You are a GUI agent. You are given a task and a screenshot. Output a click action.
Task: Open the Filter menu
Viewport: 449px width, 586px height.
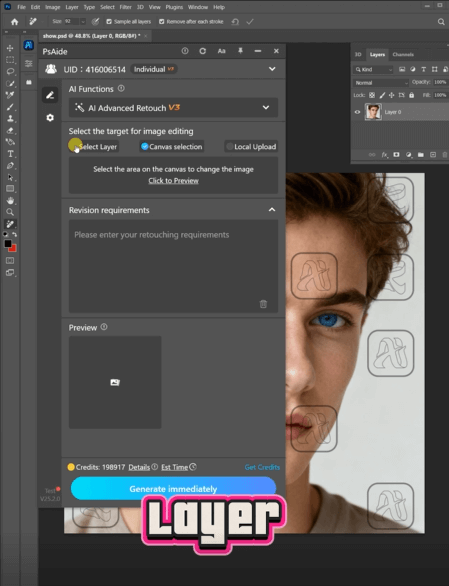125,7
